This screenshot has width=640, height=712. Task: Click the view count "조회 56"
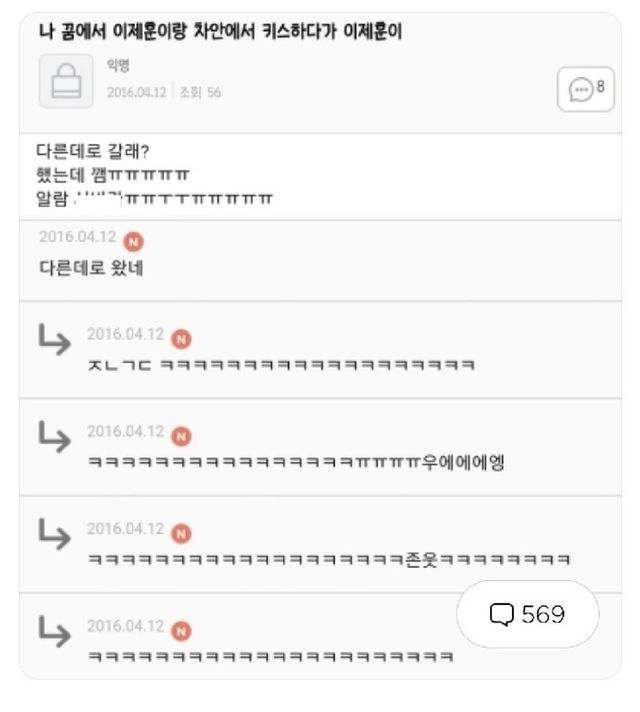pyautogui.click(x=200, y=93)
